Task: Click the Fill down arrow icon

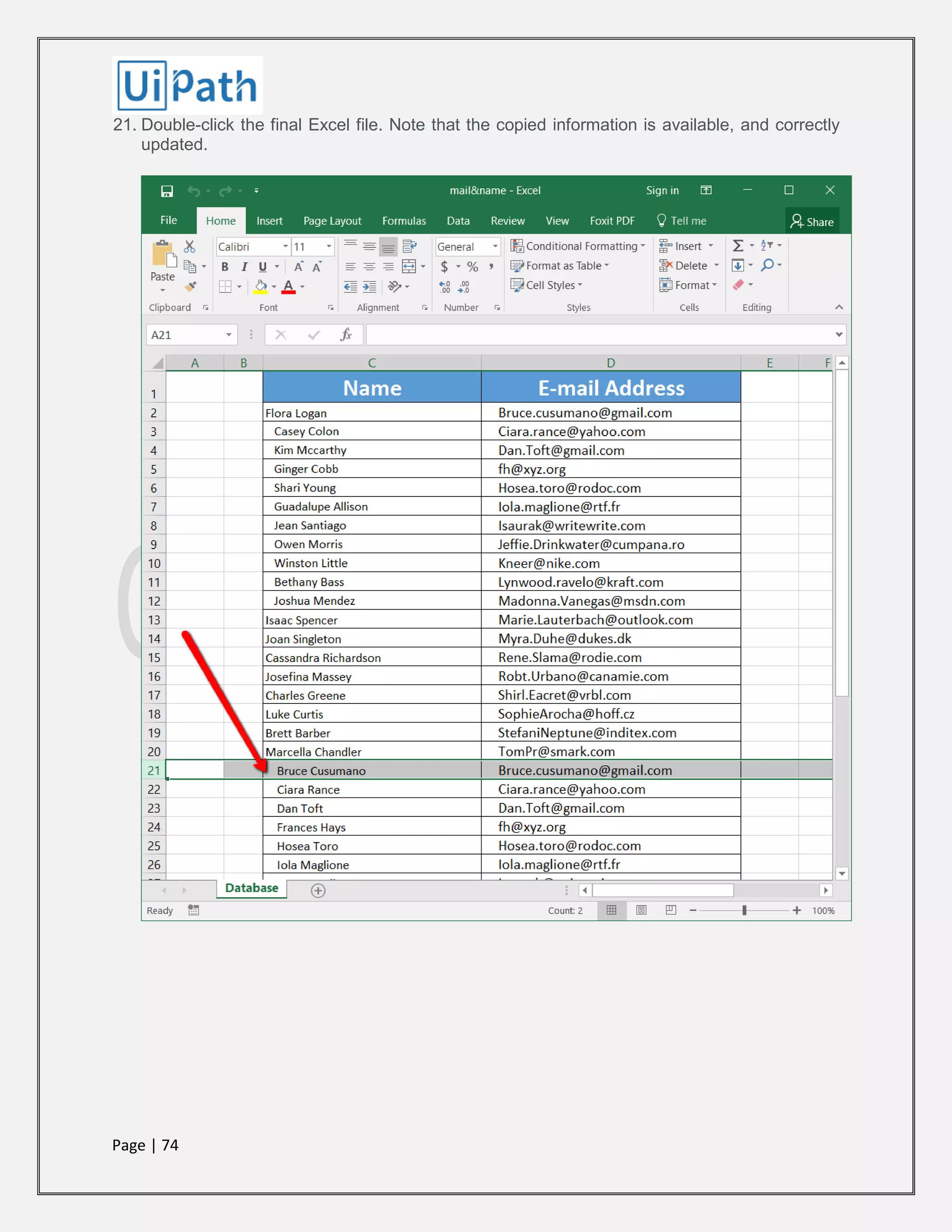Action: click(738, 265)
